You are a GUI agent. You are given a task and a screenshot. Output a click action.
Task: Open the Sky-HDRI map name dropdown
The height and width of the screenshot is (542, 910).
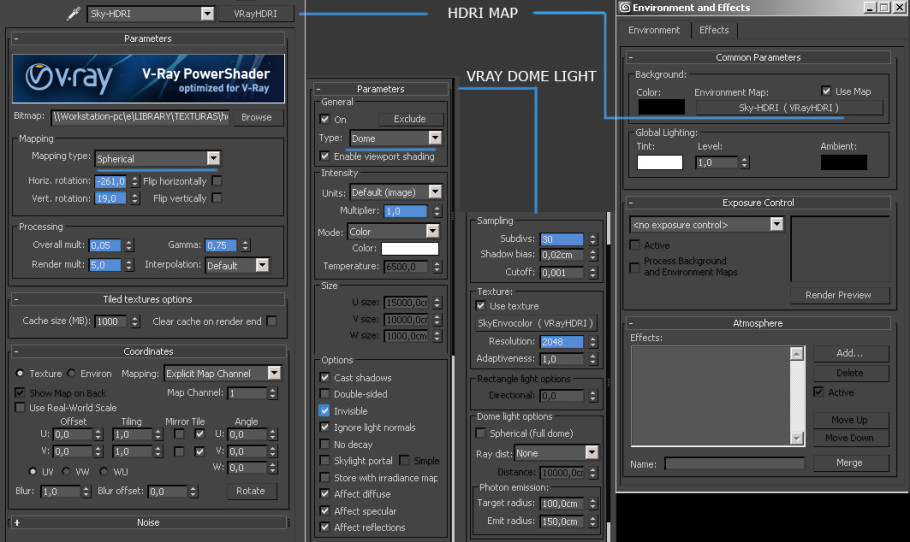[207, 13]
